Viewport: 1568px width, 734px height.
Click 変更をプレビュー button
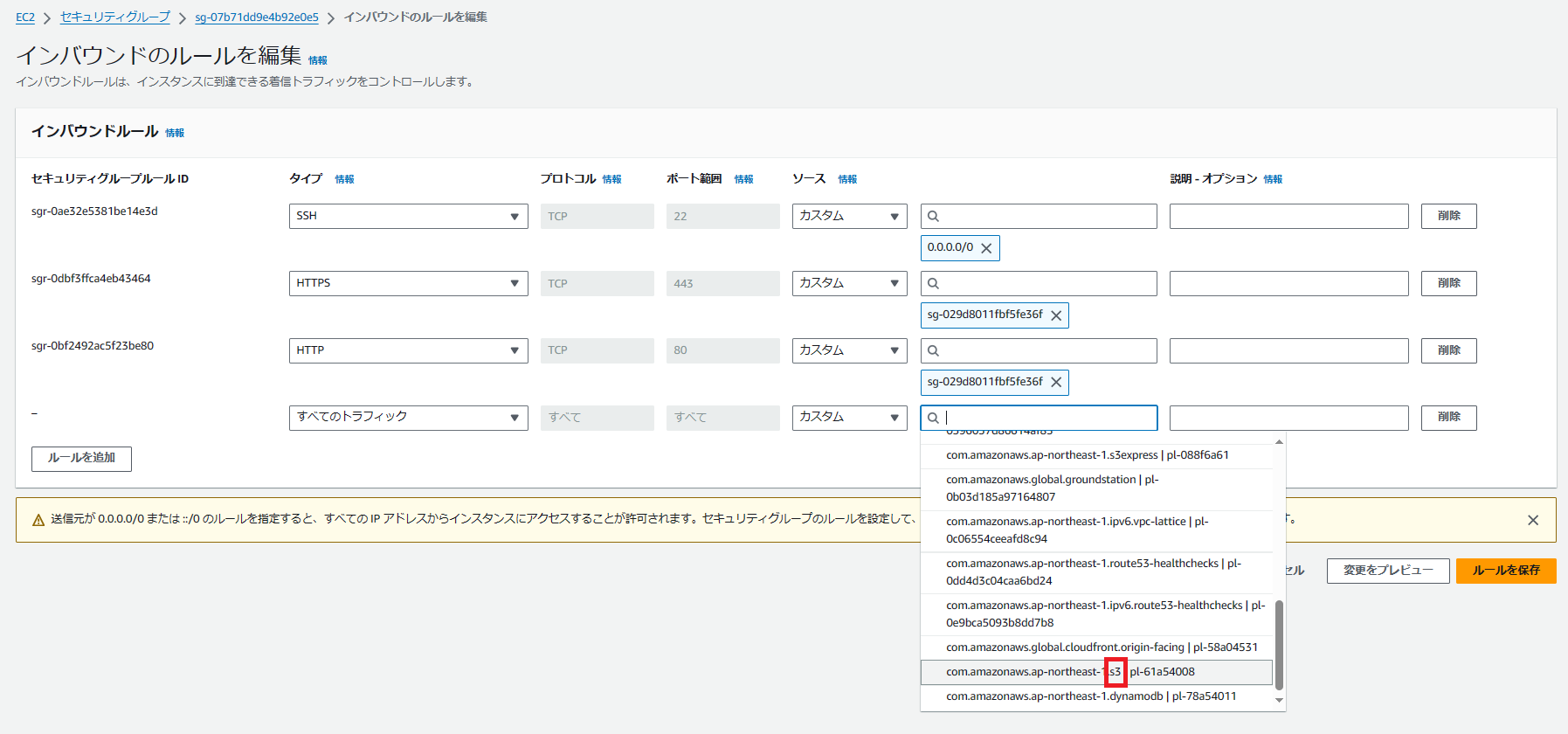(x=1388, y=571)
